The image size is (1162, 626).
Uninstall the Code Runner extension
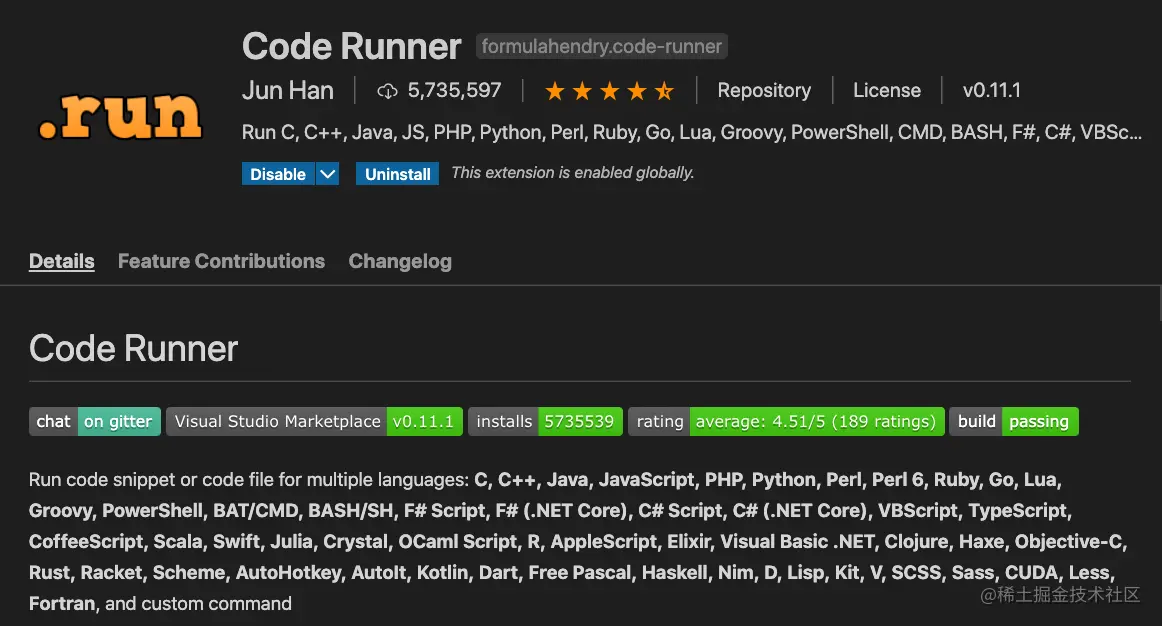tap(397, 174)
